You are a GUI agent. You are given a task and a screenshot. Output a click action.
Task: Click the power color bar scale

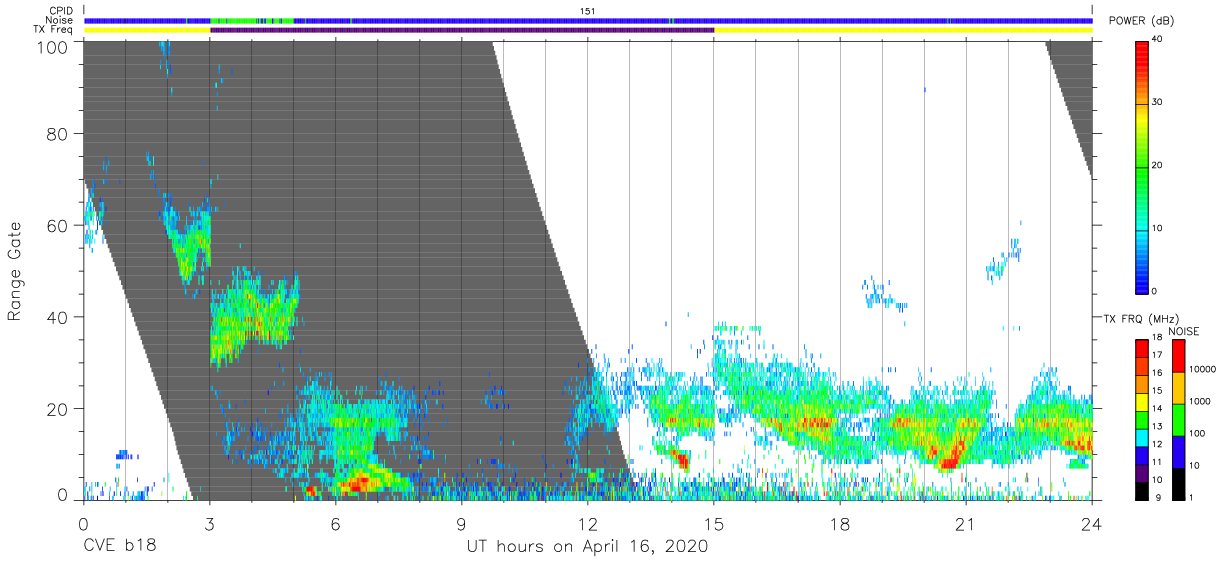click(x=1142, y=166)
